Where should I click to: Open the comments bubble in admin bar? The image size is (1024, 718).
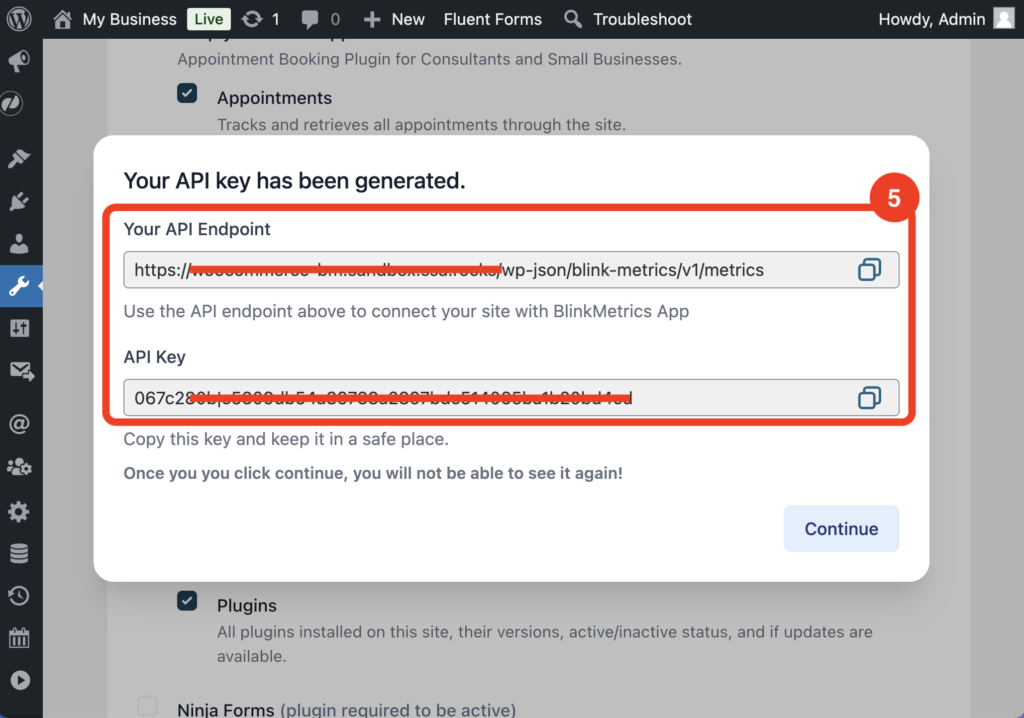[320, 19]
